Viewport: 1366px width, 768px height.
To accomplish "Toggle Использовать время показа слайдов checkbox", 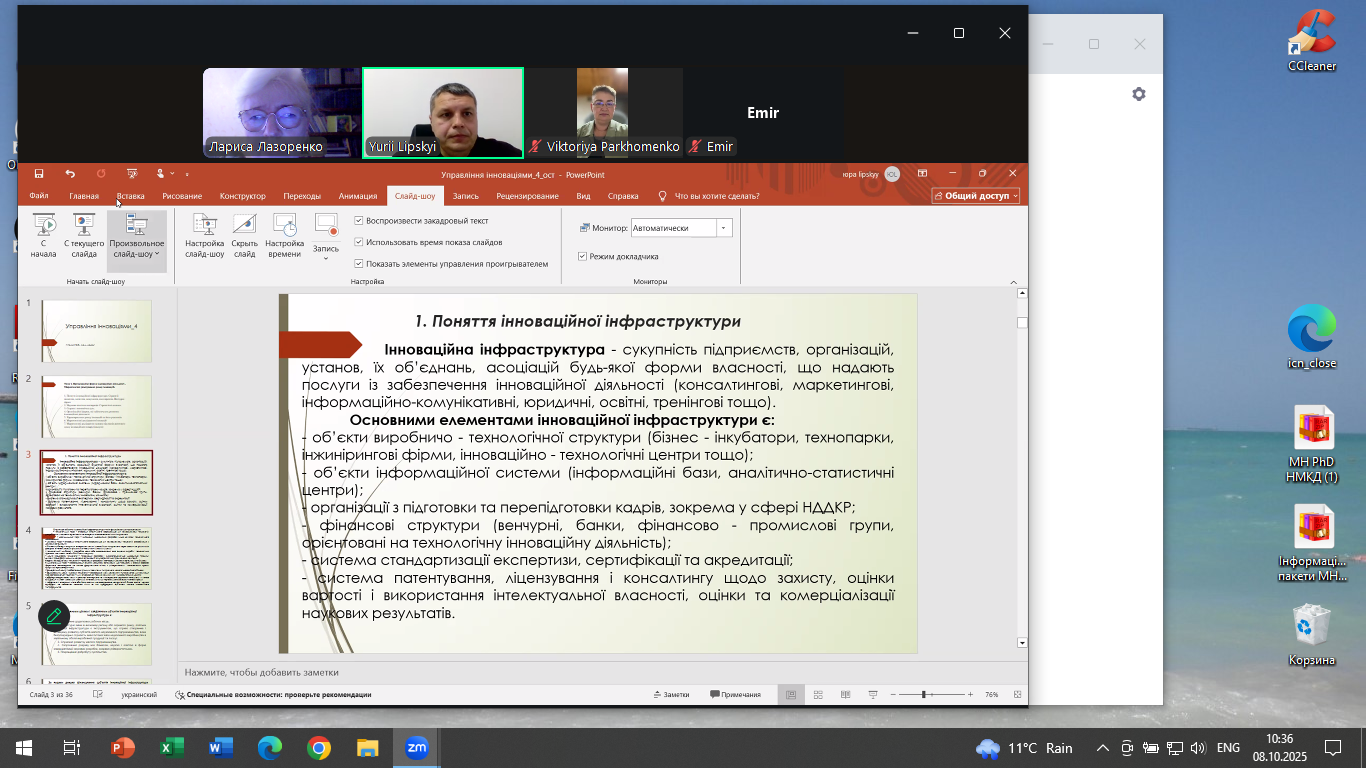I will 359,242.
